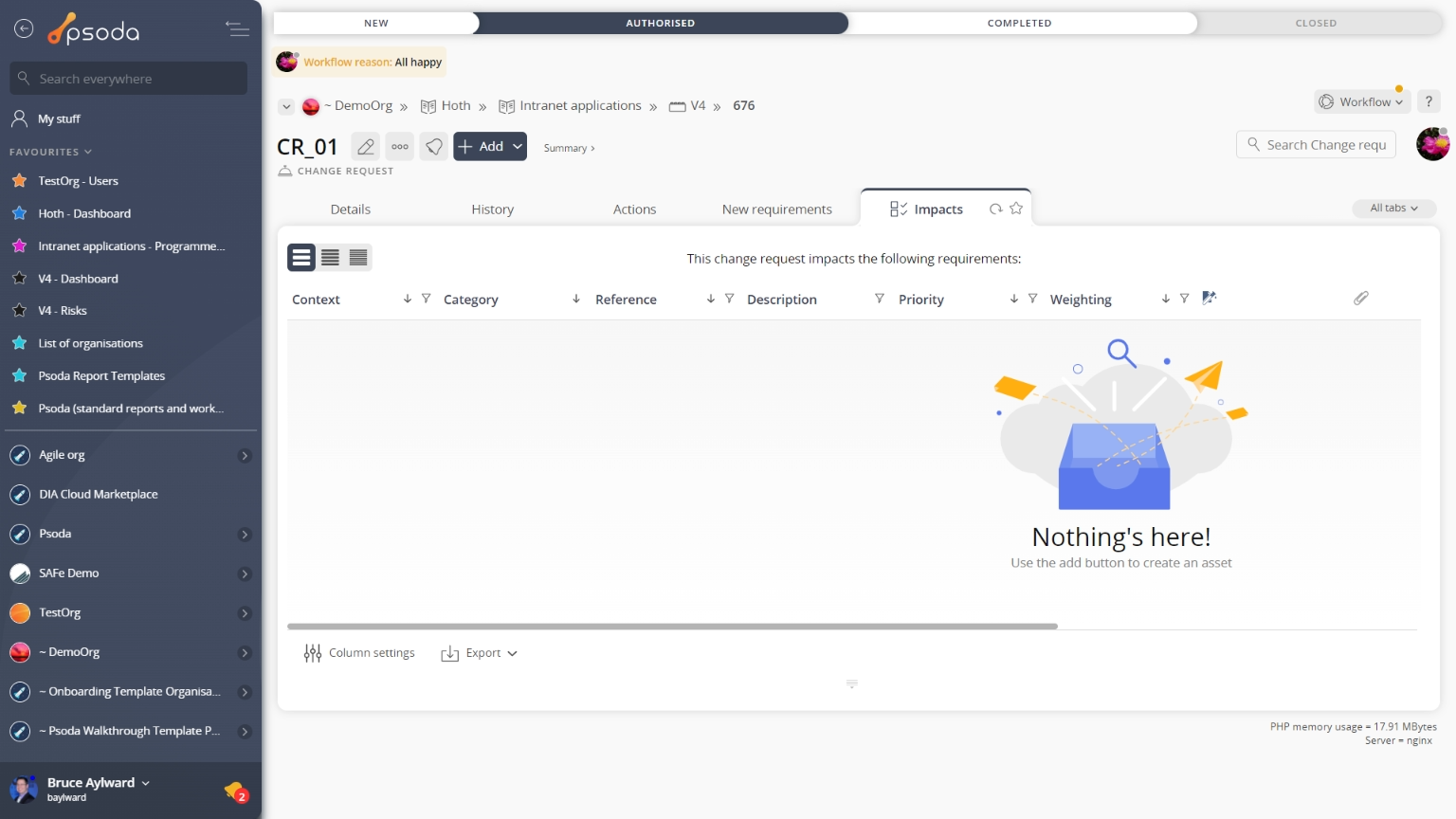Switch to the History tab
Screen dimensions: 1456x819
[493, 209]
